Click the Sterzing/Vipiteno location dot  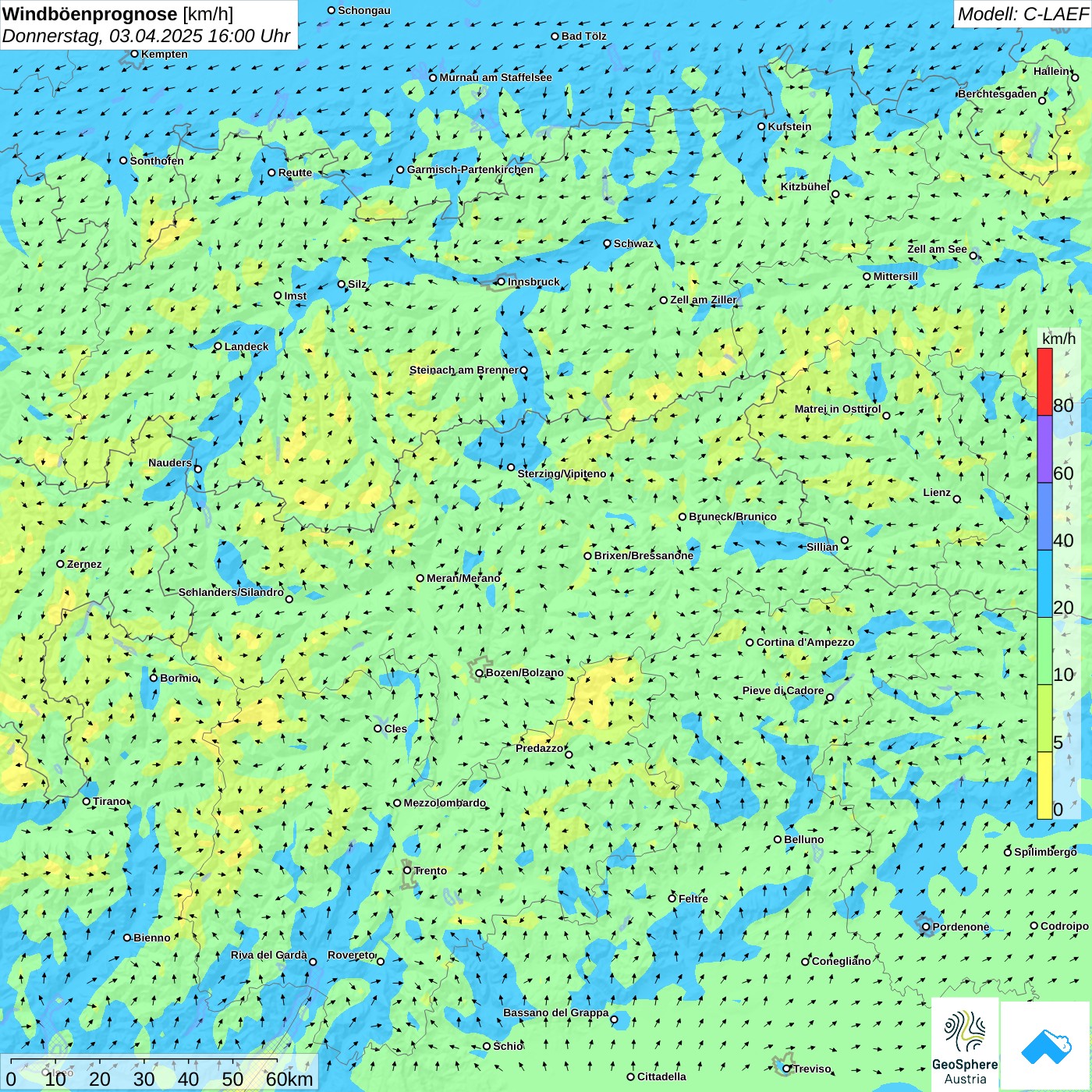point(511,467)
